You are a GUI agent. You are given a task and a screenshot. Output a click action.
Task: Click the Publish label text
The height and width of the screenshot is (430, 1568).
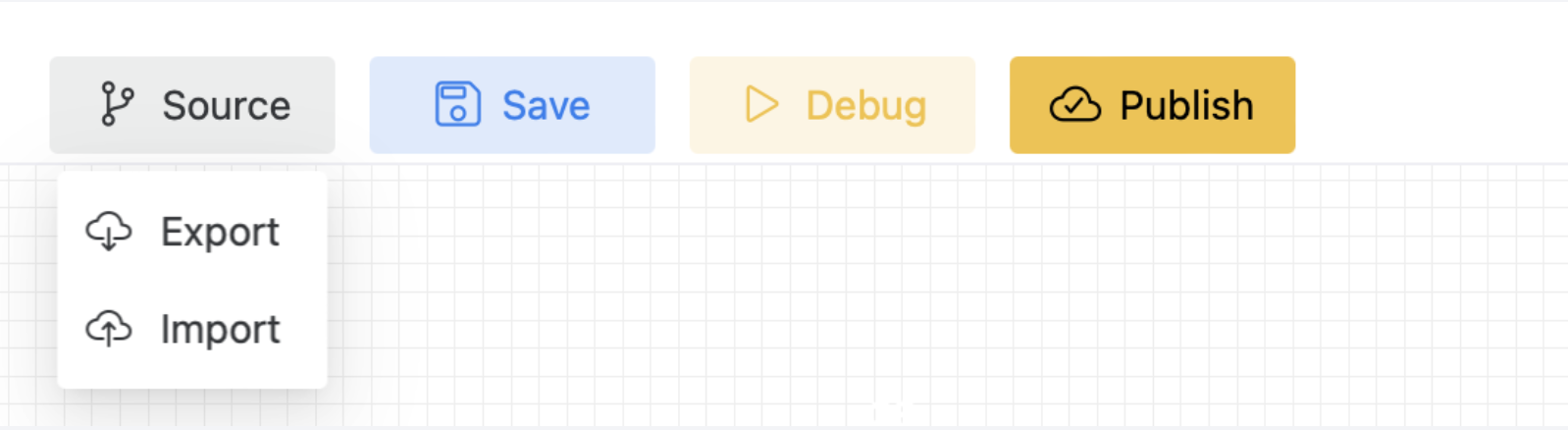[x=1187, y=105]
